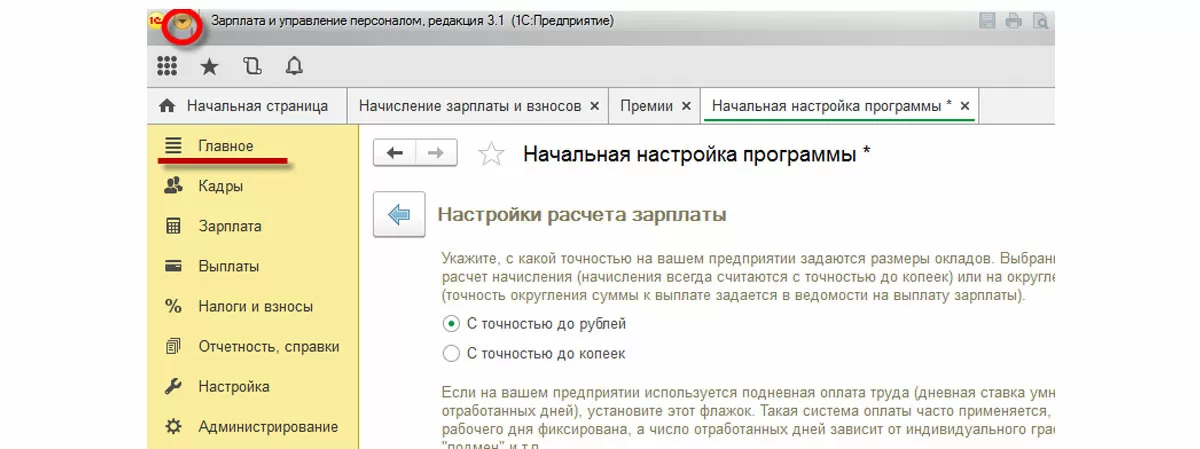Click the people icon beside Кадры

(x=173, y=186)
